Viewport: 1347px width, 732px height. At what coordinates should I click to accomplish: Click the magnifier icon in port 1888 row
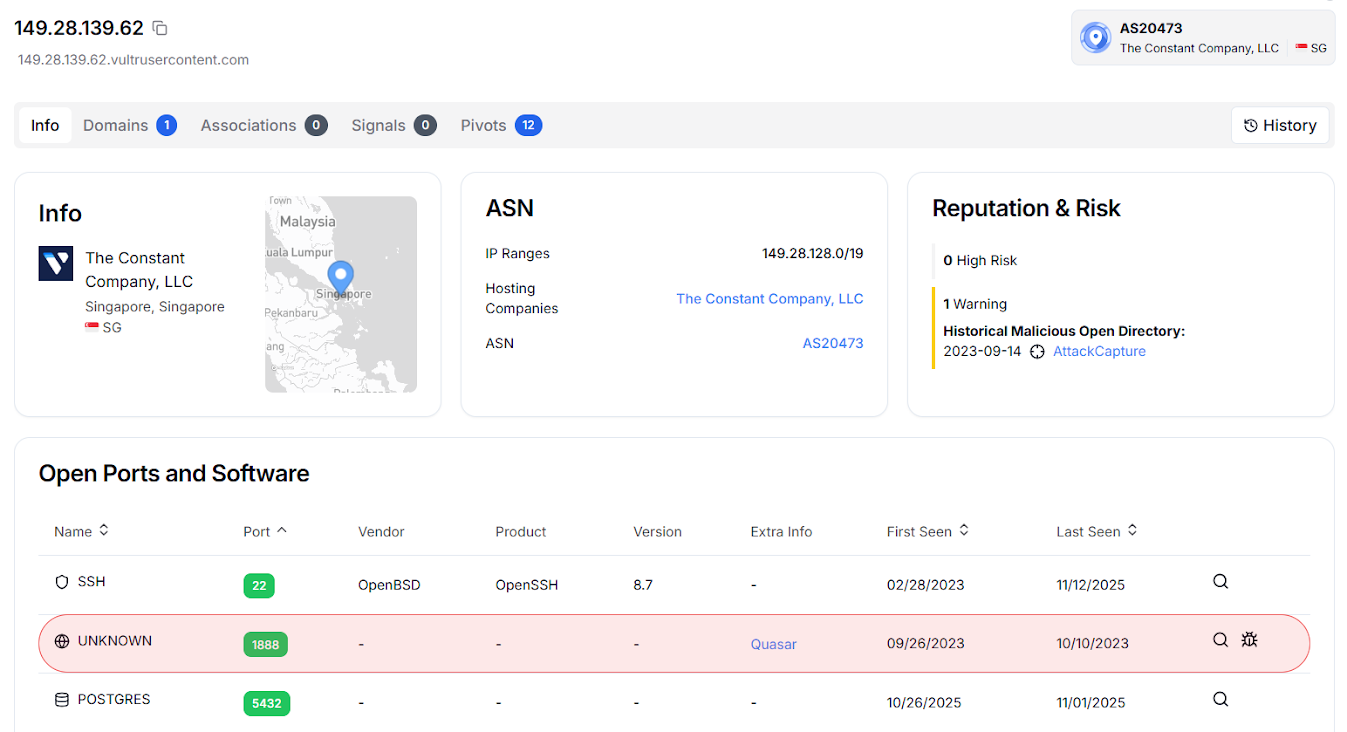pos(1220,640)
